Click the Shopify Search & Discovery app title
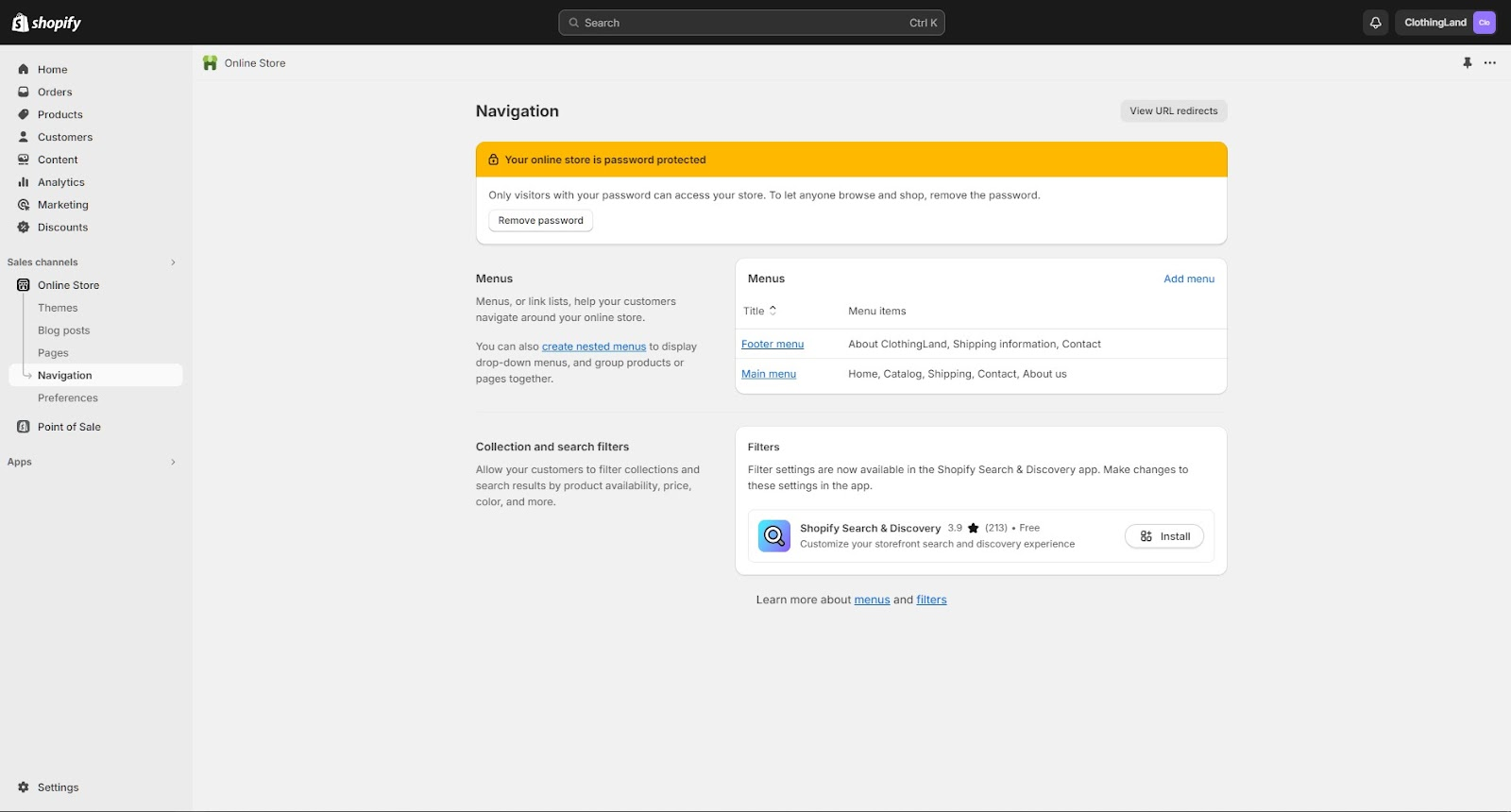 (x=871, y=528)
